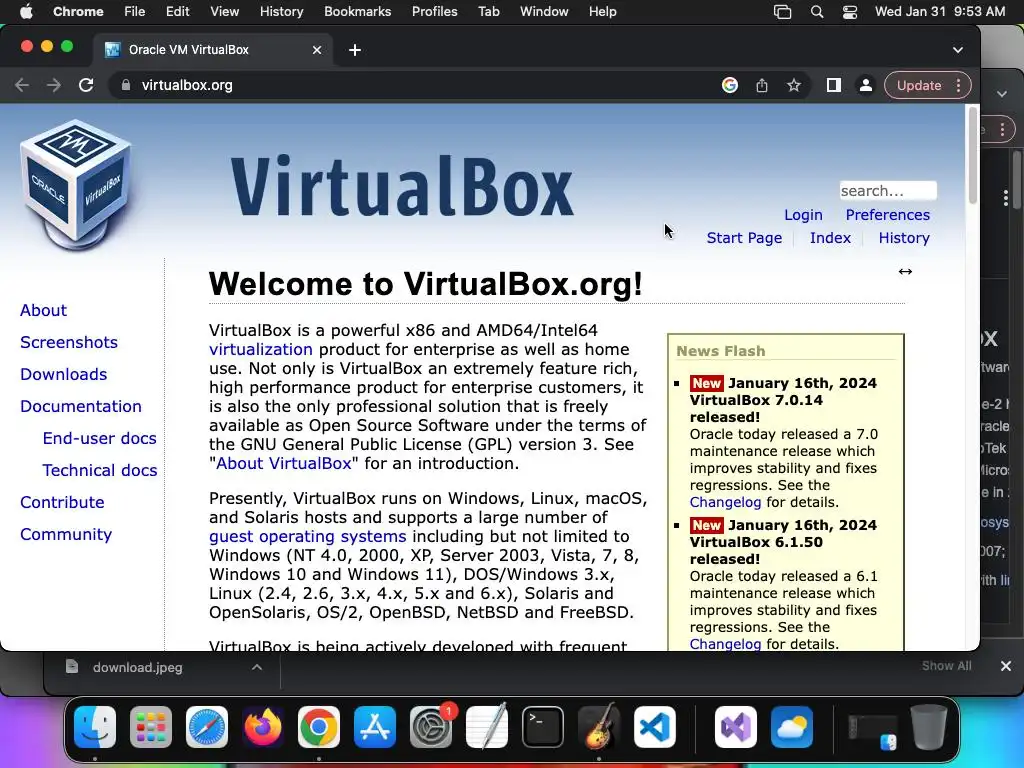This screenshot has height=768, width=1024.
Task: Open End-user docs link
Action: (99, 438)
